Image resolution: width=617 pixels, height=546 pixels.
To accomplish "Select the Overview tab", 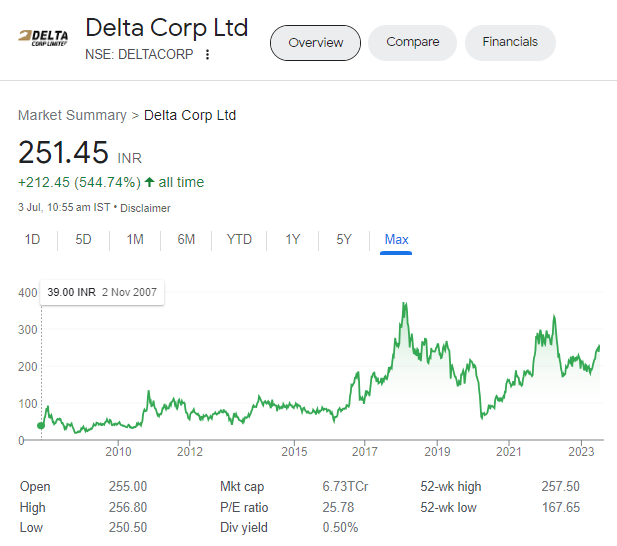I will (x=315, y=43).
